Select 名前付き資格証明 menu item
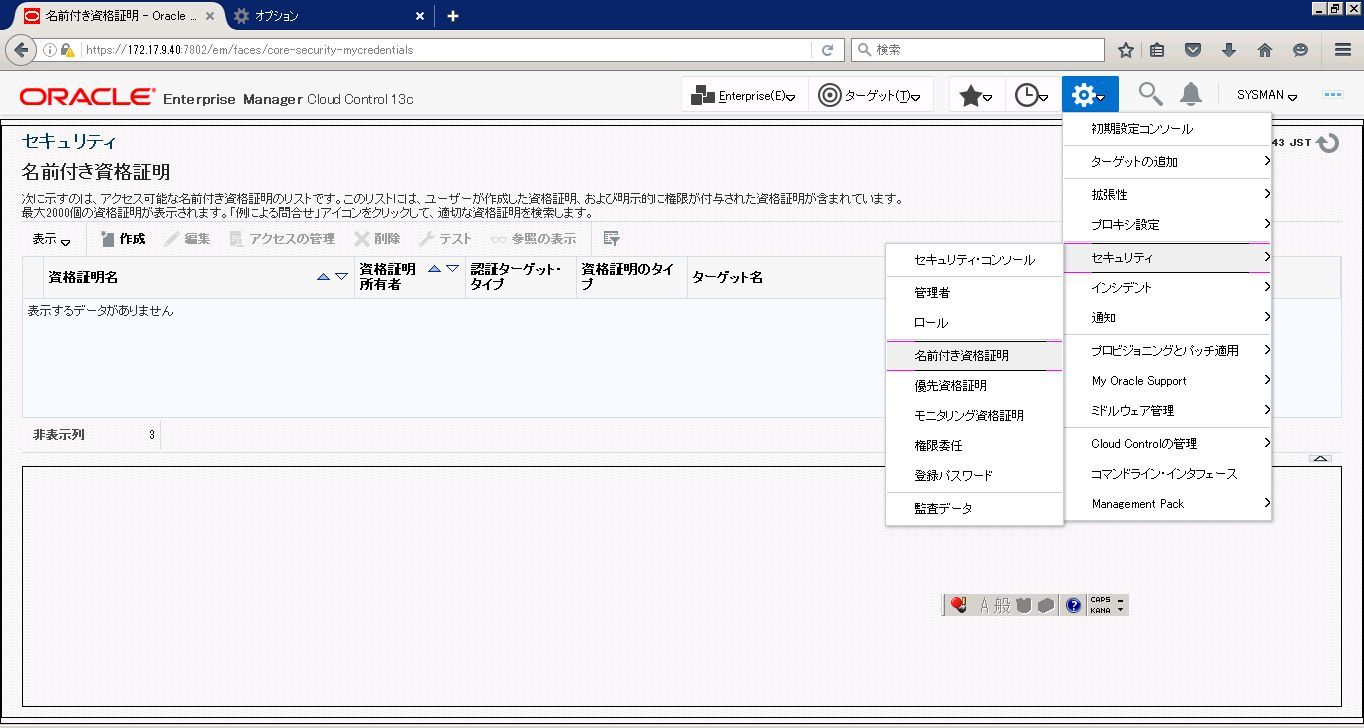 pos(974,356)
